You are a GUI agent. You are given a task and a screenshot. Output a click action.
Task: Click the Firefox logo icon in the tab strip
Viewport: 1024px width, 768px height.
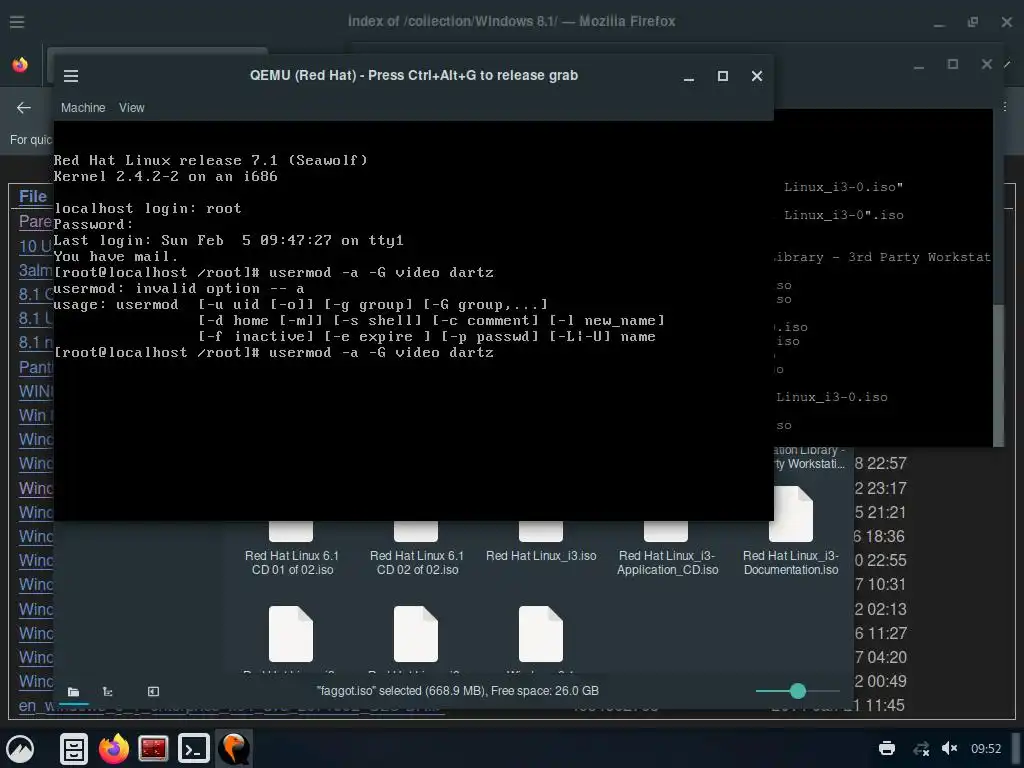[20, 65]
